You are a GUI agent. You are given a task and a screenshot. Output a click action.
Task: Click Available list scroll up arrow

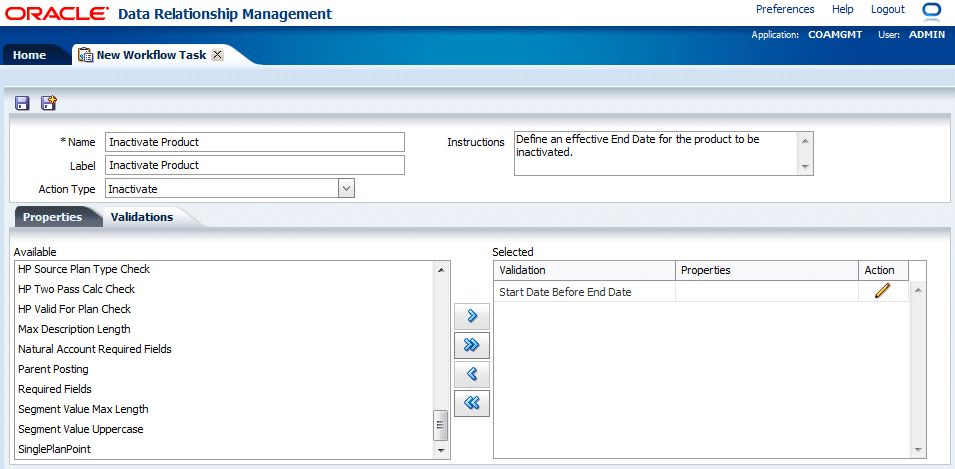[x=442, y=269]
